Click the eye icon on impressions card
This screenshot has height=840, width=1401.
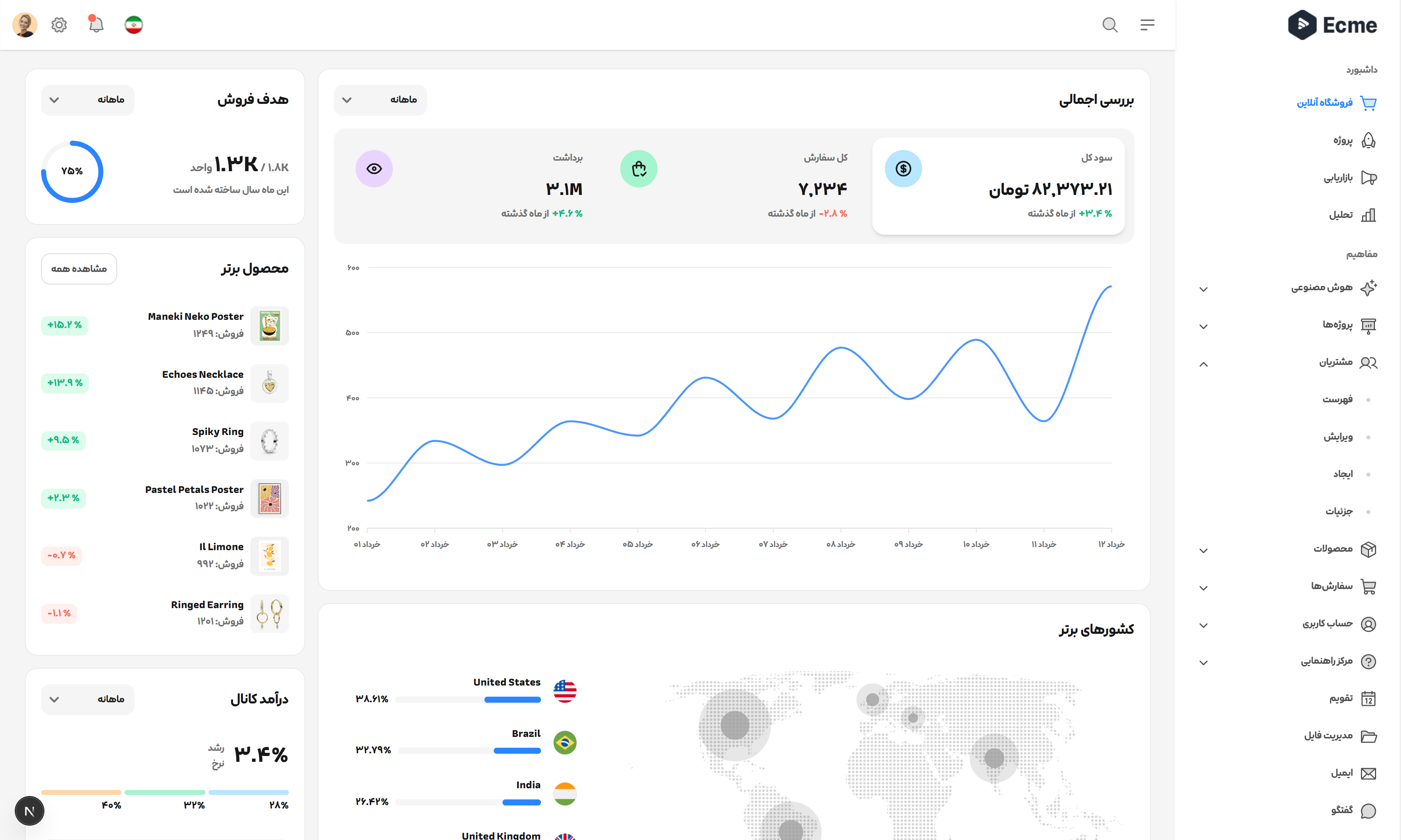(374, 169)
